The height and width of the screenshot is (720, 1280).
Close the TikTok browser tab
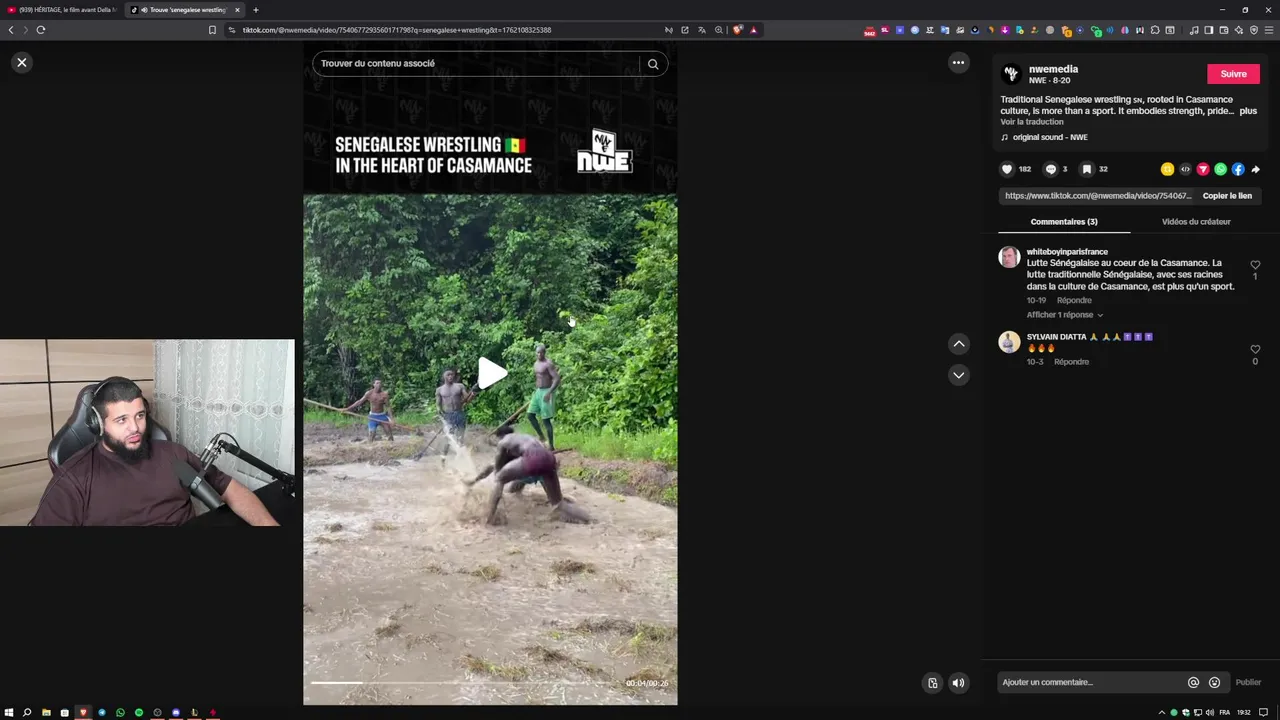coord(237,10)
